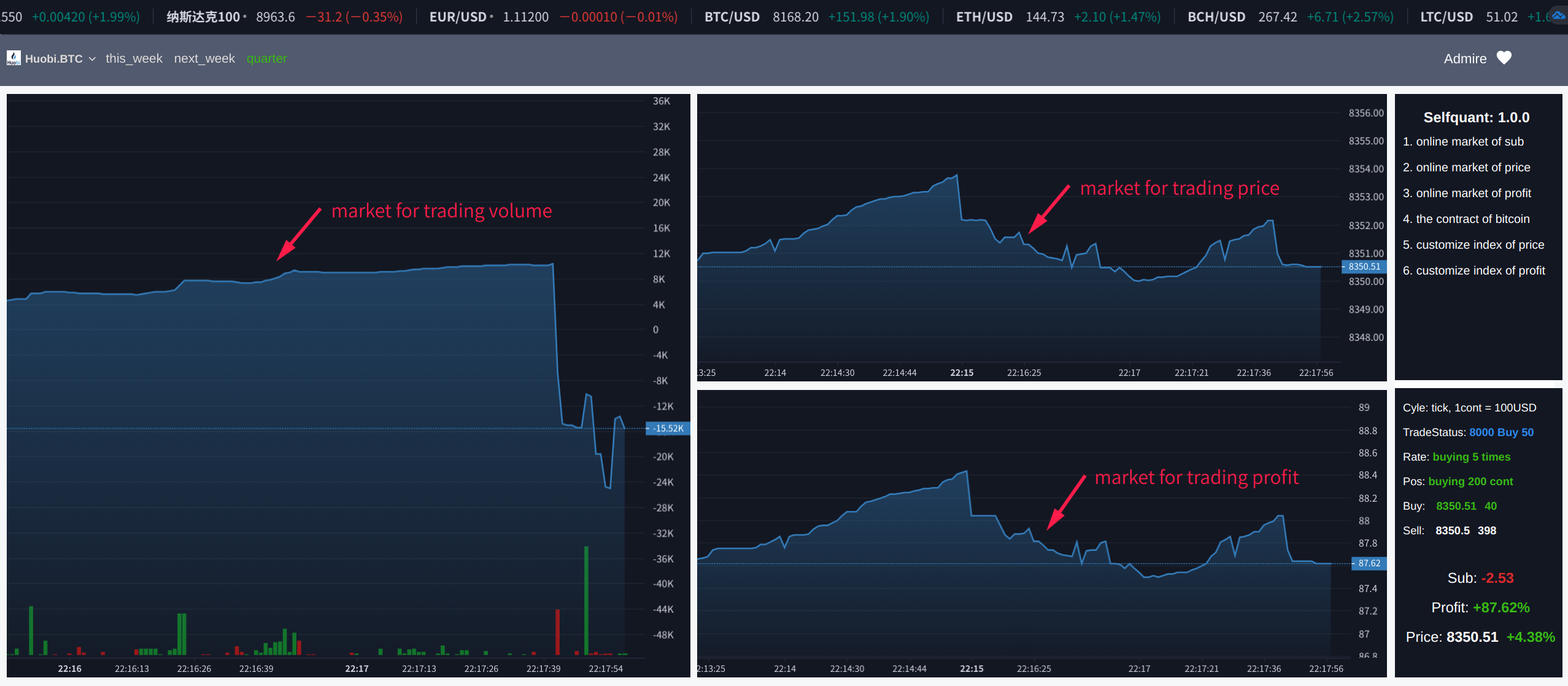
Task: Click the EUR/USD ticker symbol
Action: [x=458, y=17]
